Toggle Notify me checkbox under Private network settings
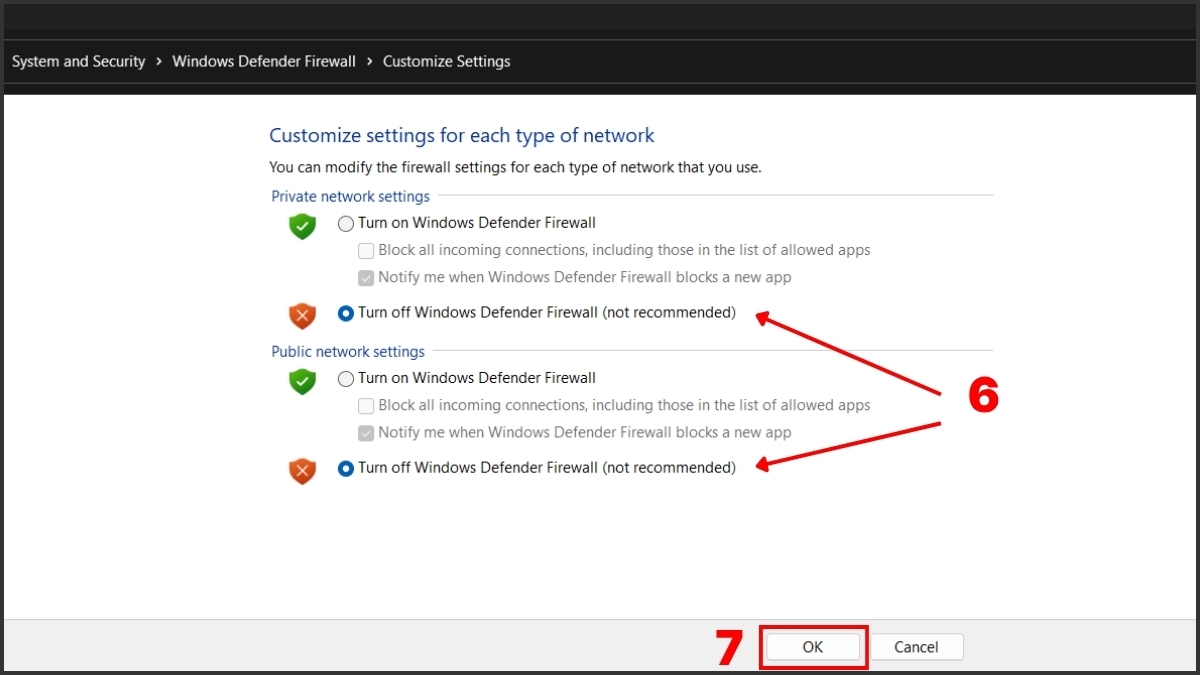The height and width of the screenshot is (675, 1200). point(366,277)
